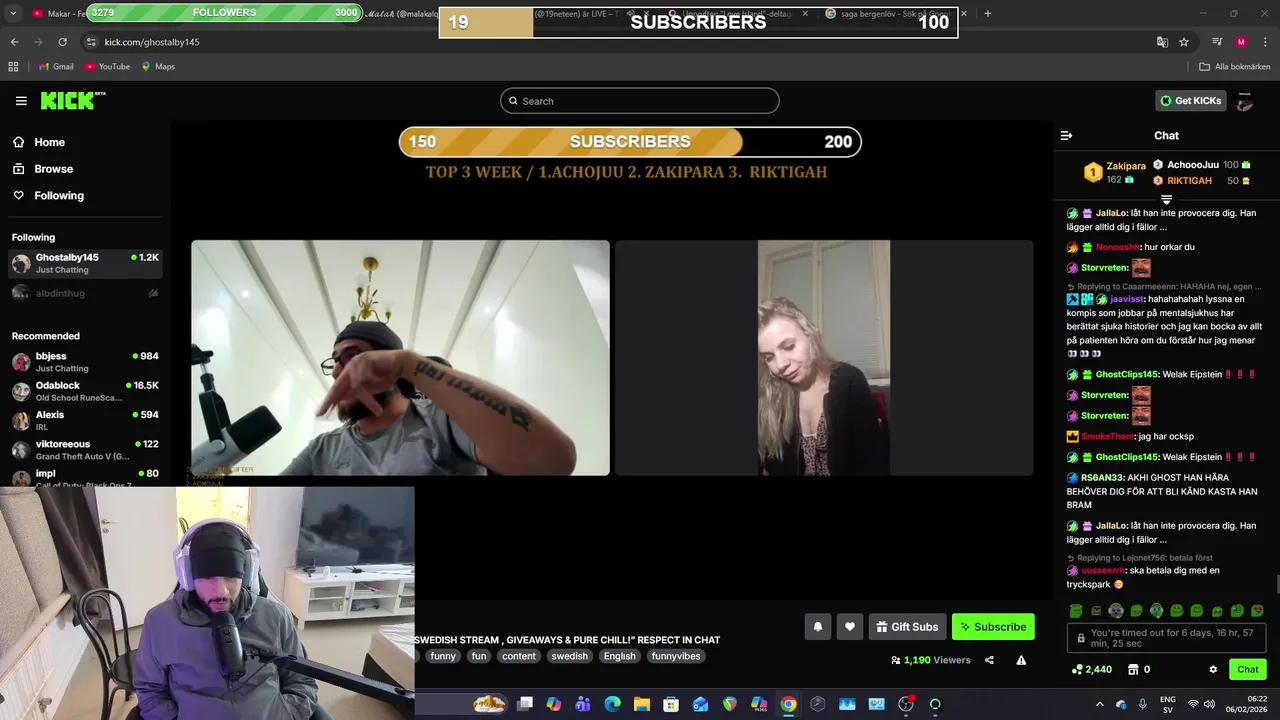Click the Get KICKs button
Image resolution: width=1280 pixels, height=720 pixels.
1190,101
